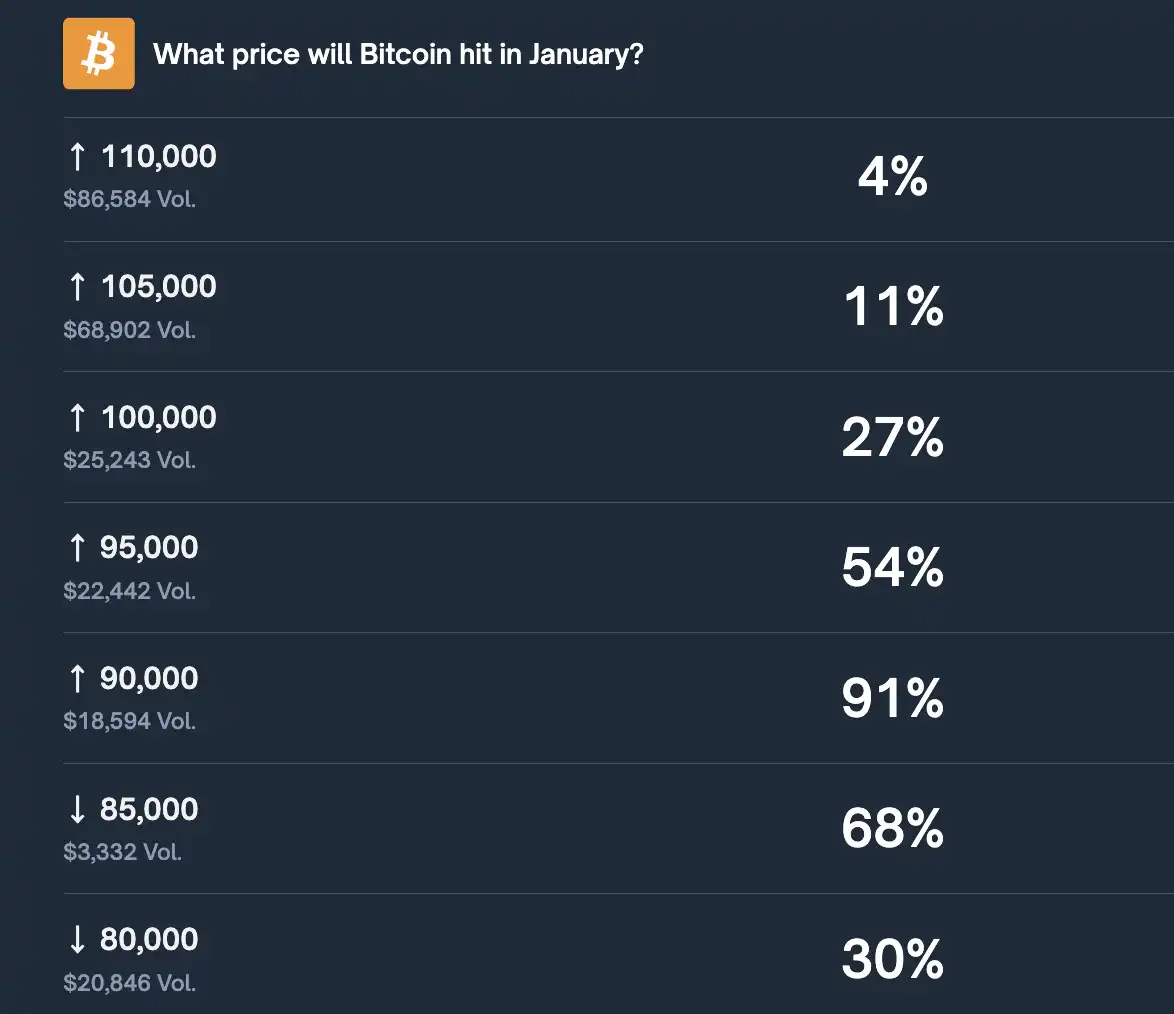Click the up arrow next to 90,000
The height and width of the screenshot is (1014, 1174).
(x=77, y=678)
